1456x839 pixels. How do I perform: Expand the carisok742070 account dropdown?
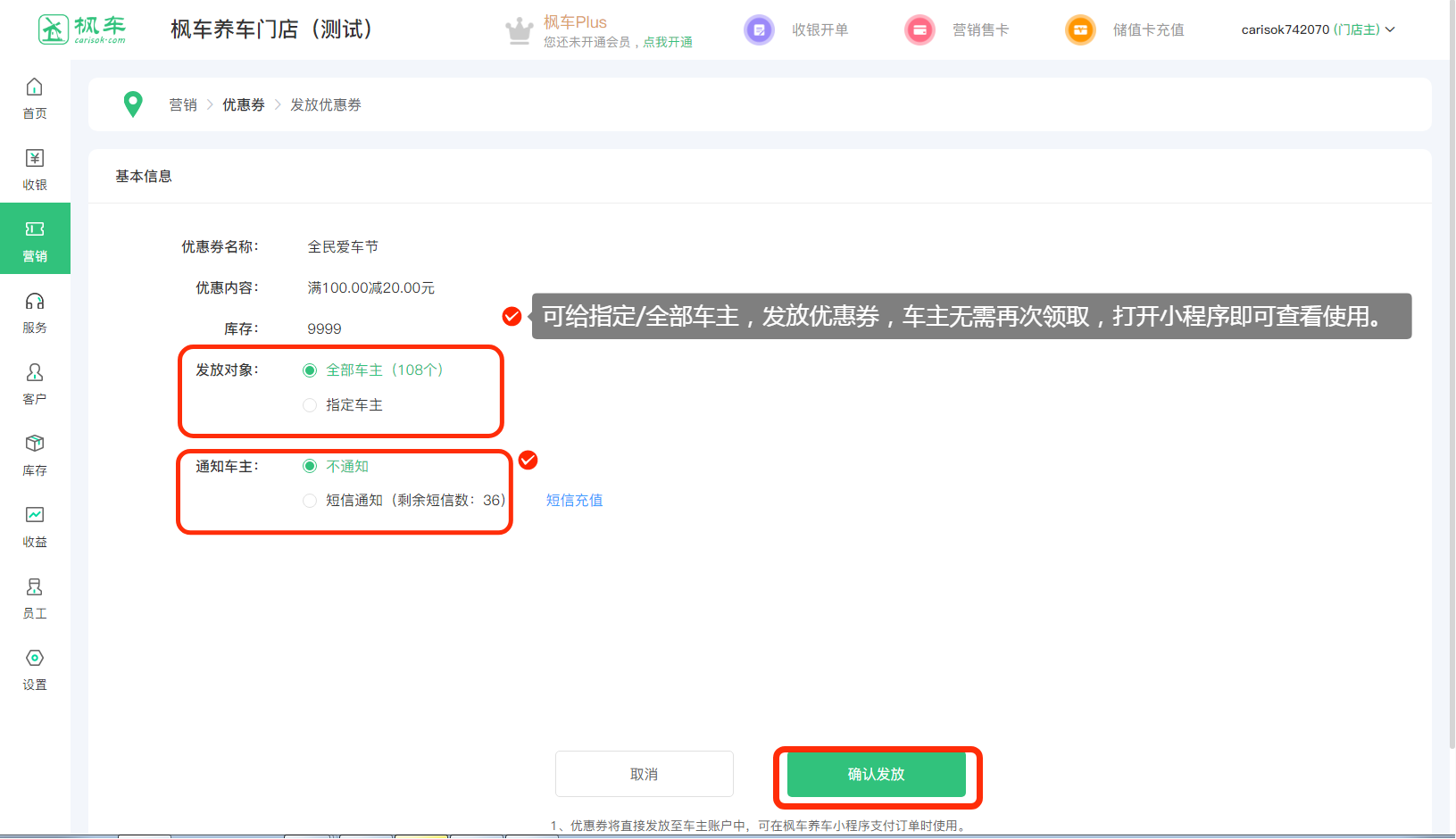click(1317, 30)
